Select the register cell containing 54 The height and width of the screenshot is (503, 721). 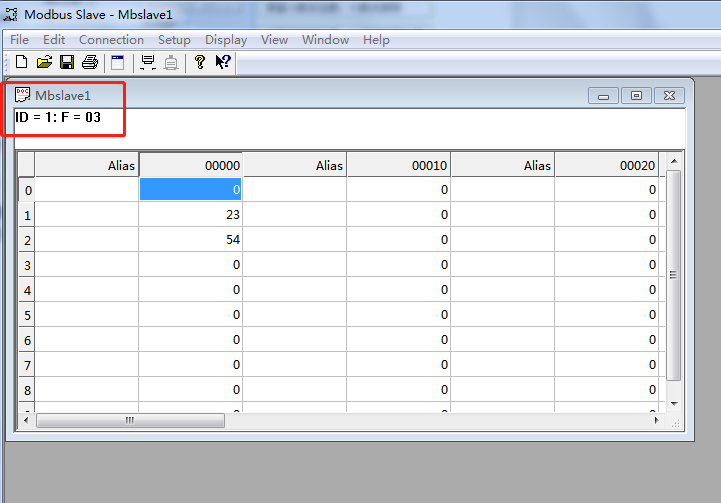[x=190, y=240]
